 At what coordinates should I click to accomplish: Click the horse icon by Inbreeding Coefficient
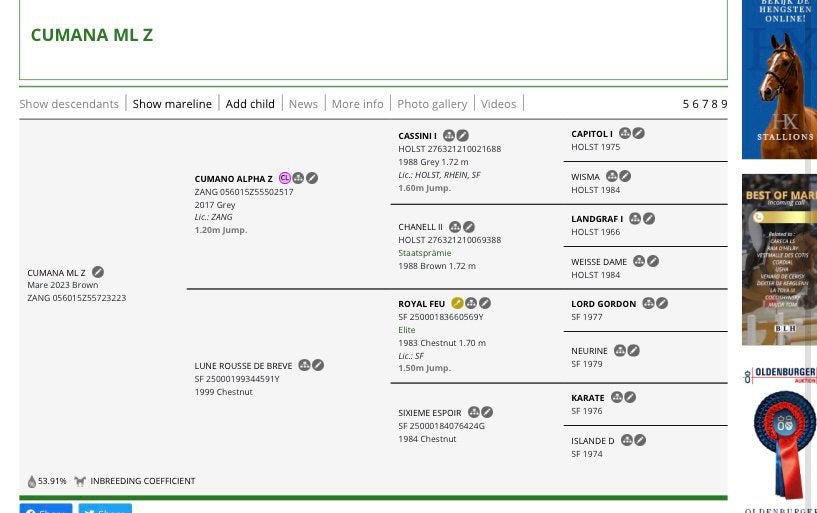click(x=80, y=481)
